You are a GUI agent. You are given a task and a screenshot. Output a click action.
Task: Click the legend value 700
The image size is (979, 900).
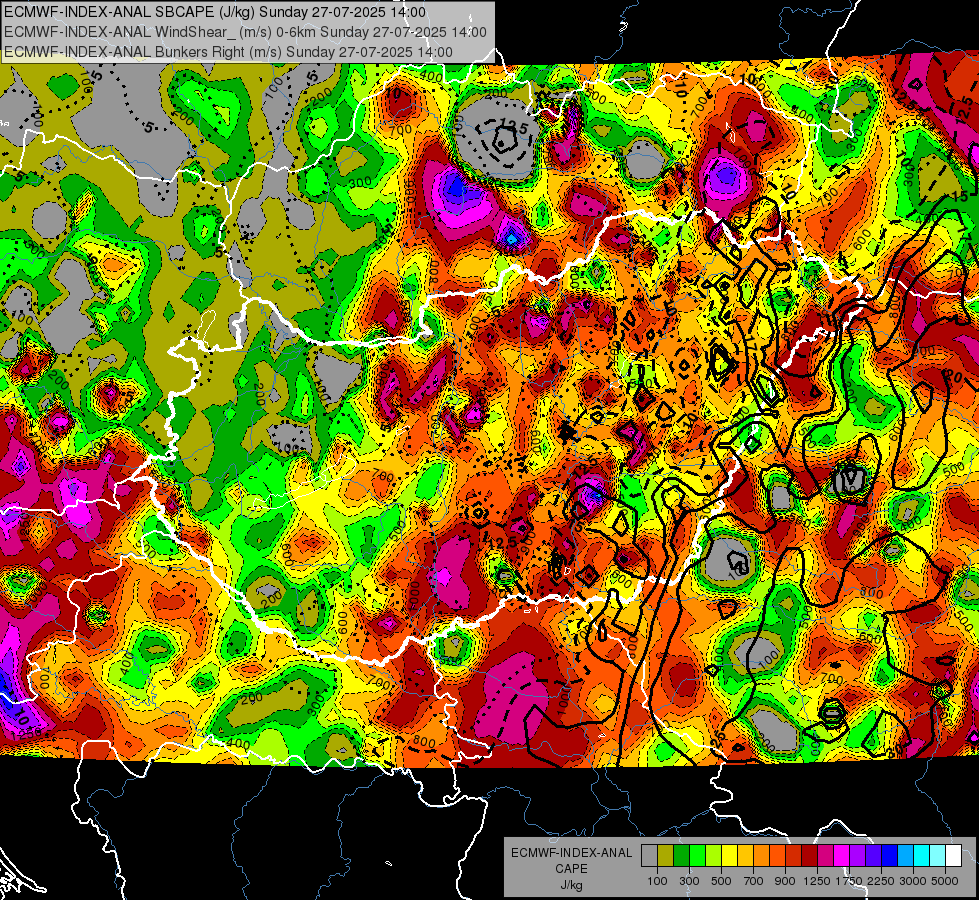click(754, 881)
